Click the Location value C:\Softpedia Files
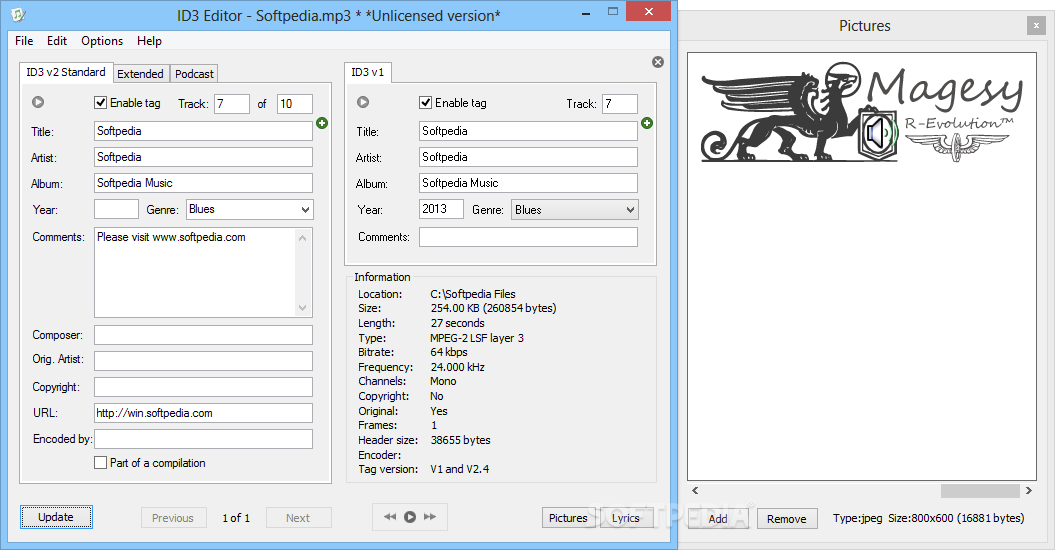This screenshot has width=1055, height=550. (473, 294)
